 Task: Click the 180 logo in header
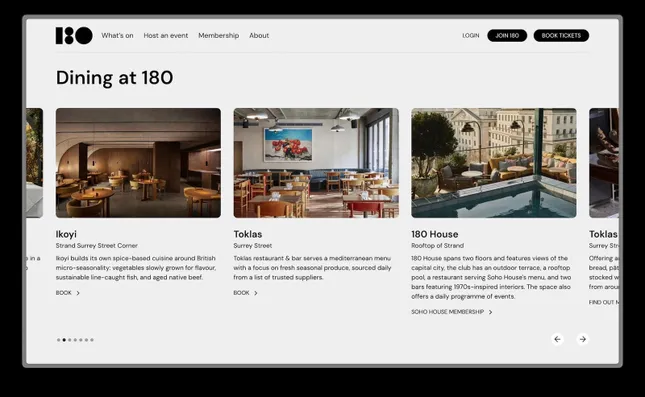74,36
